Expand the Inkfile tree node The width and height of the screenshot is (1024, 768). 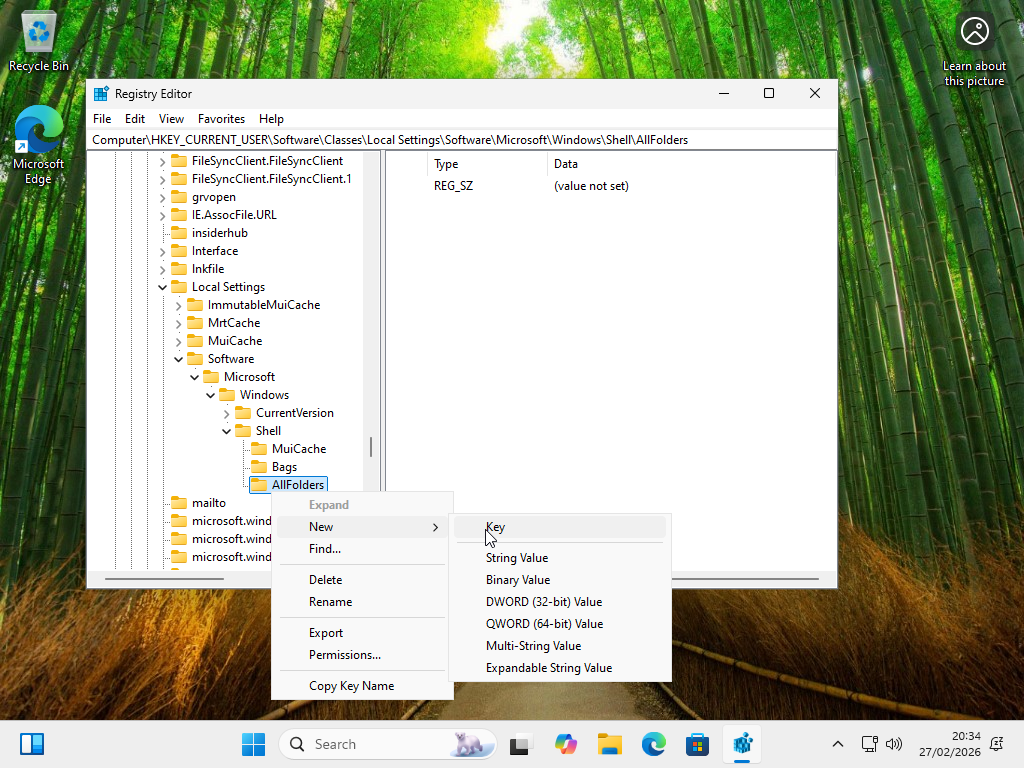(x=163, y=269)
